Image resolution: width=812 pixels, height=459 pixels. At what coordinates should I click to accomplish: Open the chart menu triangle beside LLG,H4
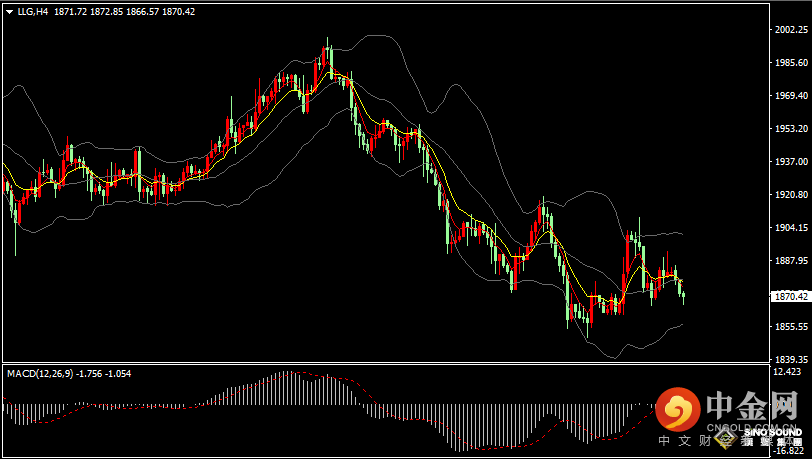click(9, 11)
